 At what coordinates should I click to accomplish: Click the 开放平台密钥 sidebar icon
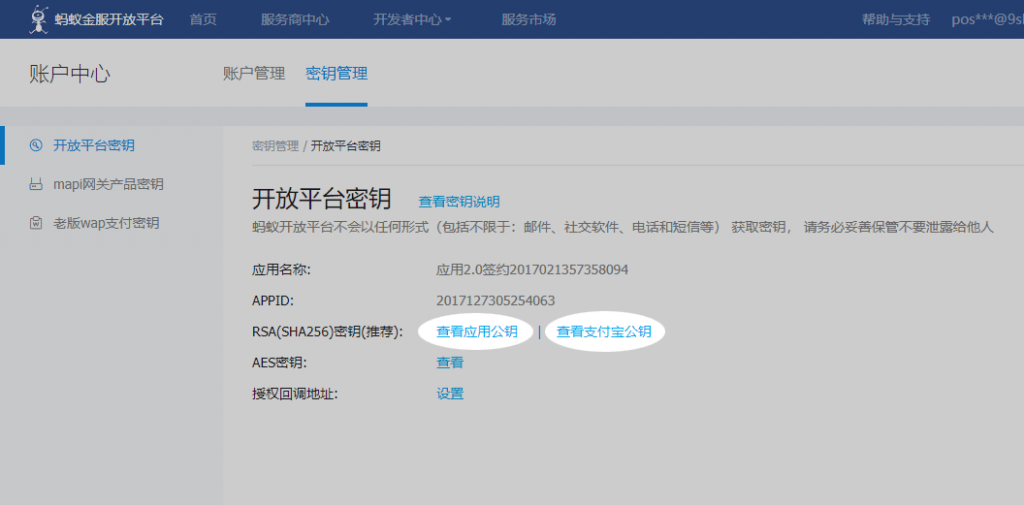click(x=36, y=146)
